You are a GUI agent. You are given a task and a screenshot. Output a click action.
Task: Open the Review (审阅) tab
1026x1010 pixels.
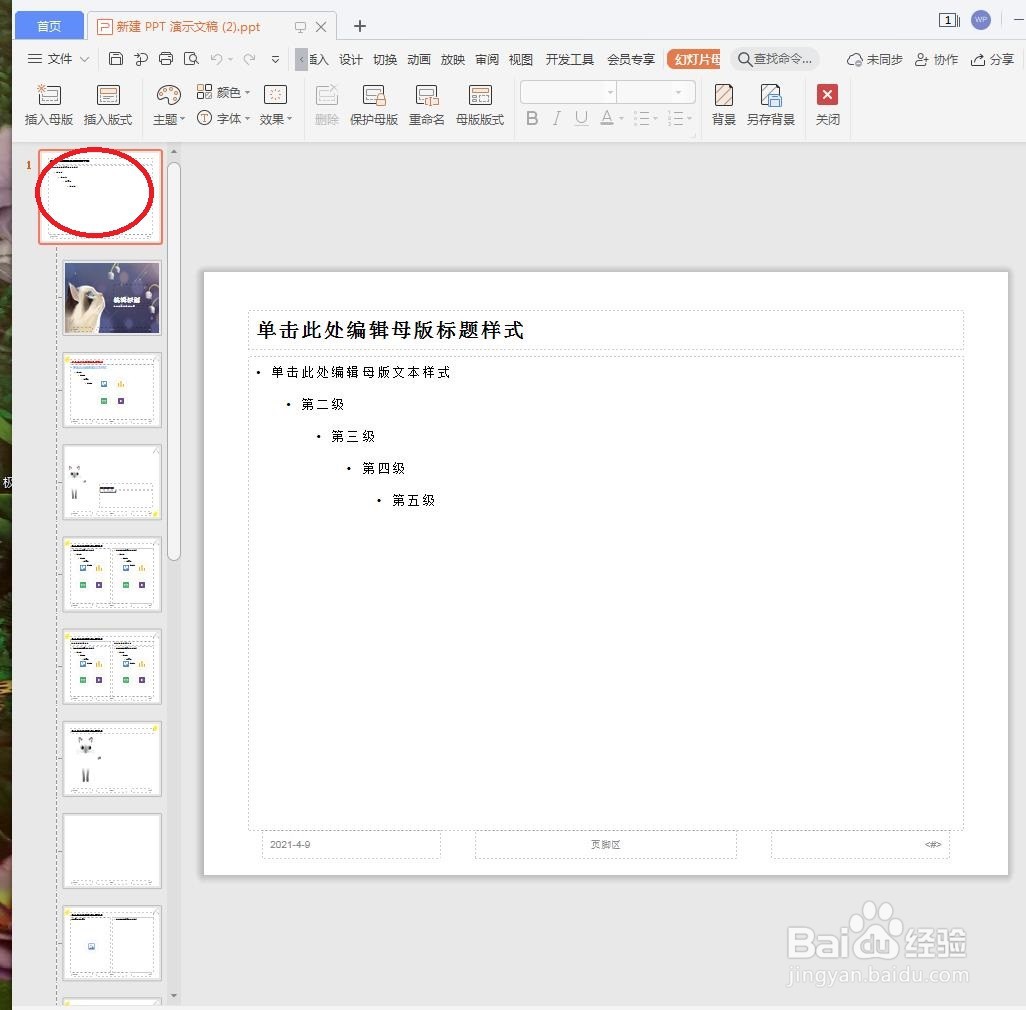click(x=487, y=60)
